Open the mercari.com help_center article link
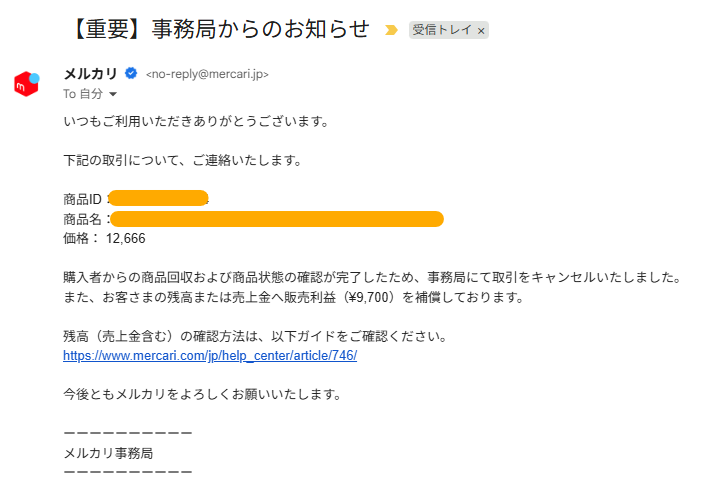708x499 pixels. (210, 356)
